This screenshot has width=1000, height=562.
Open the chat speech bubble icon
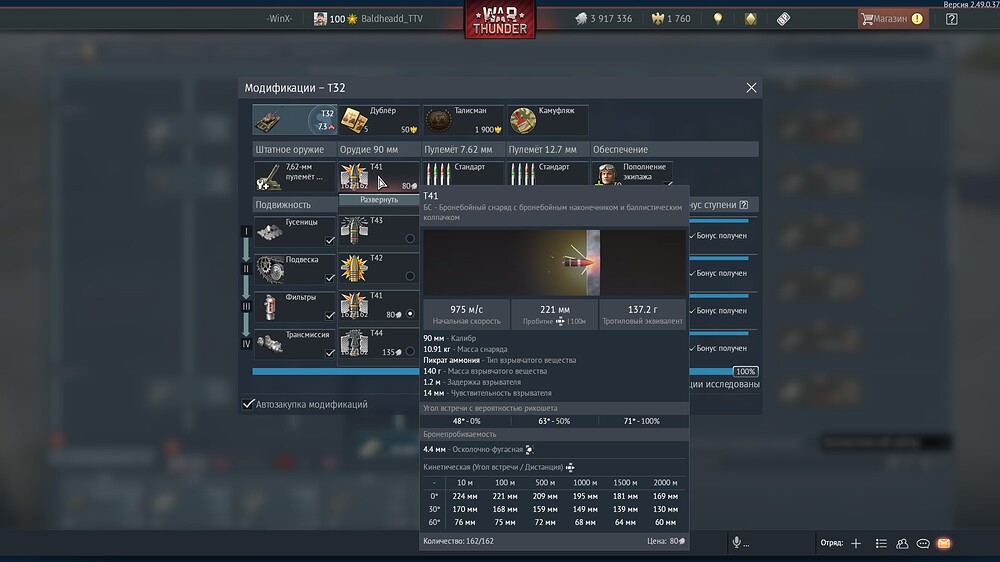point(923,543)
